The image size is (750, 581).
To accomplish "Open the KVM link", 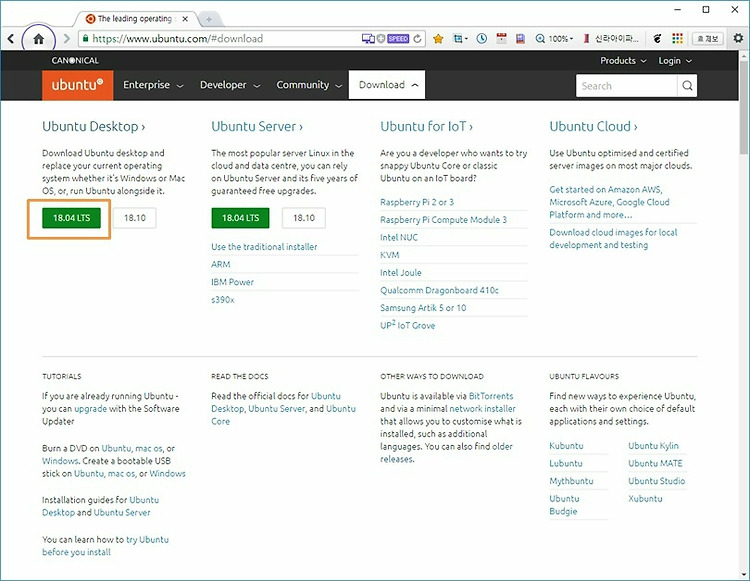I will click(389, 255).
